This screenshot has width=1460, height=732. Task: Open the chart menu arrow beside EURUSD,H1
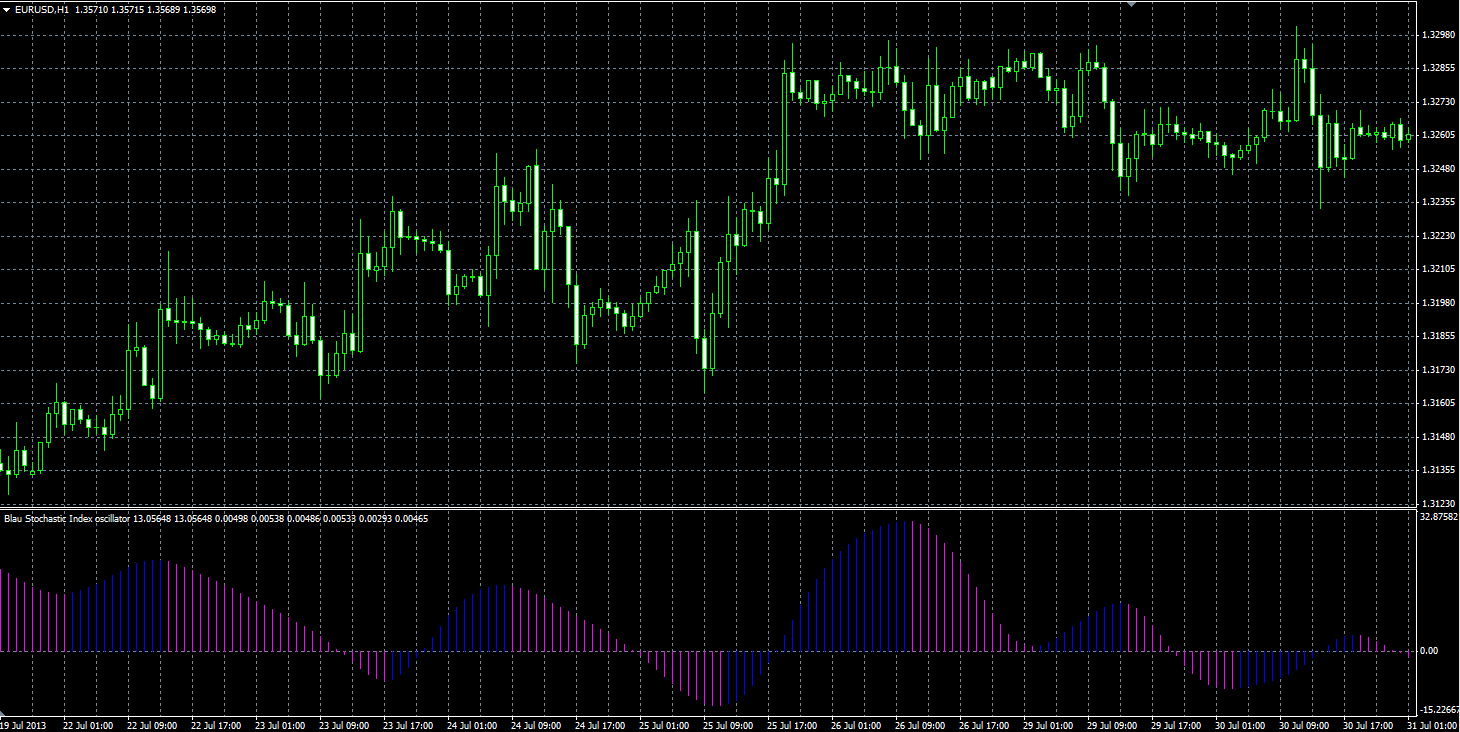tap(8, 9)
